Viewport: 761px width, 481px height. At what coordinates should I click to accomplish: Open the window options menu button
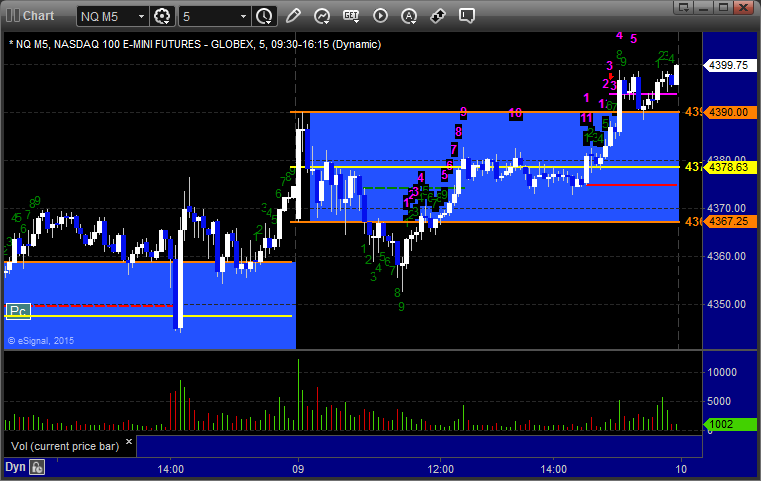[x=684, y=7]
